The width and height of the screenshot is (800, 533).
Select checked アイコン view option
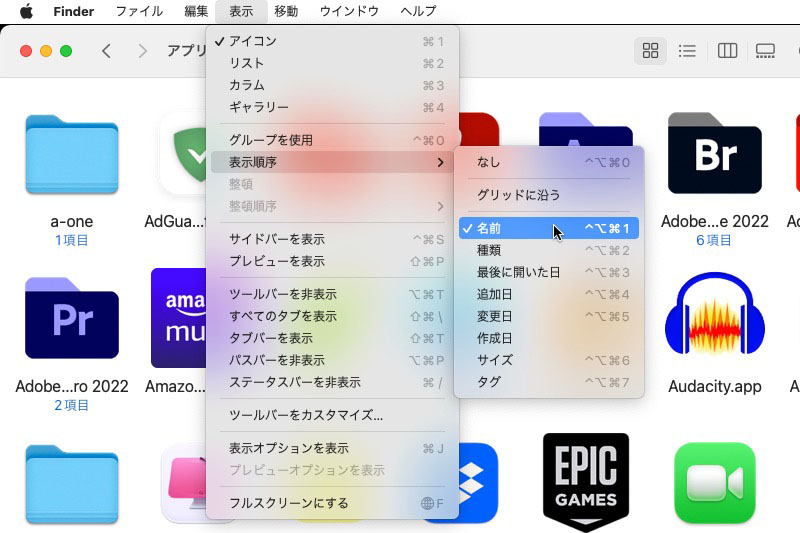[332, 41]
